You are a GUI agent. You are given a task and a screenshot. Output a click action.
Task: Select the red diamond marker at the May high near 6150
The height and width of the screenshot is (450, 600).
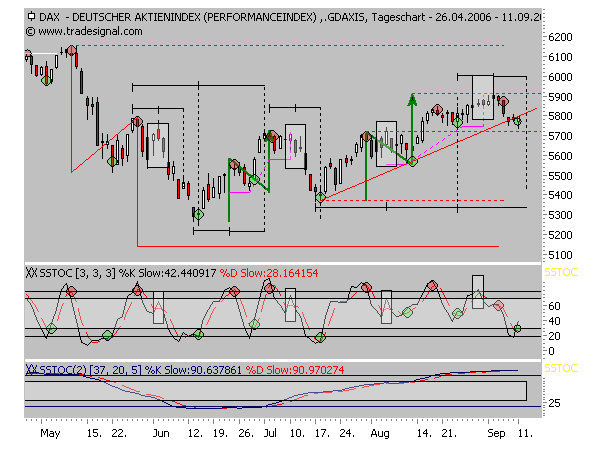[71, 51]
